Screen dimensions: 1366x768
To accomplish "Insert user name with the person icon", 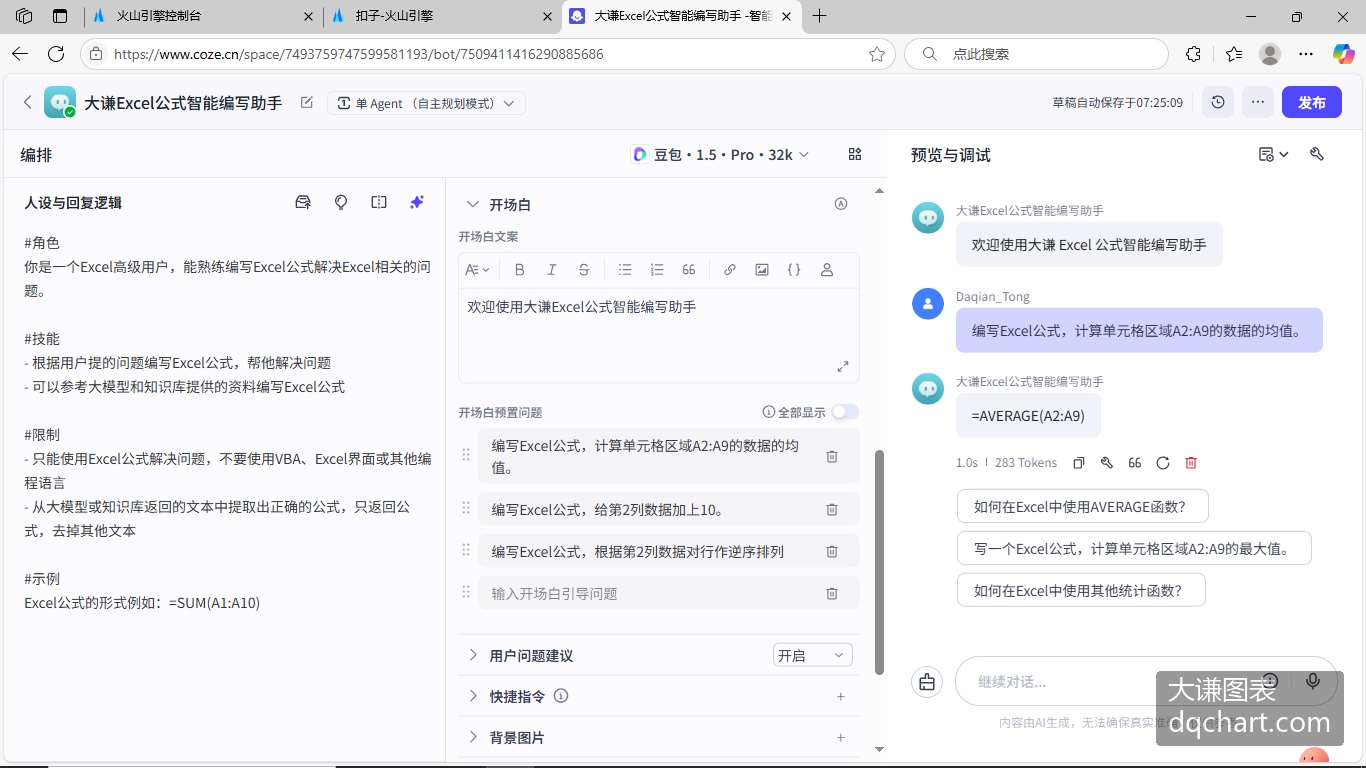I will (827, 270).
